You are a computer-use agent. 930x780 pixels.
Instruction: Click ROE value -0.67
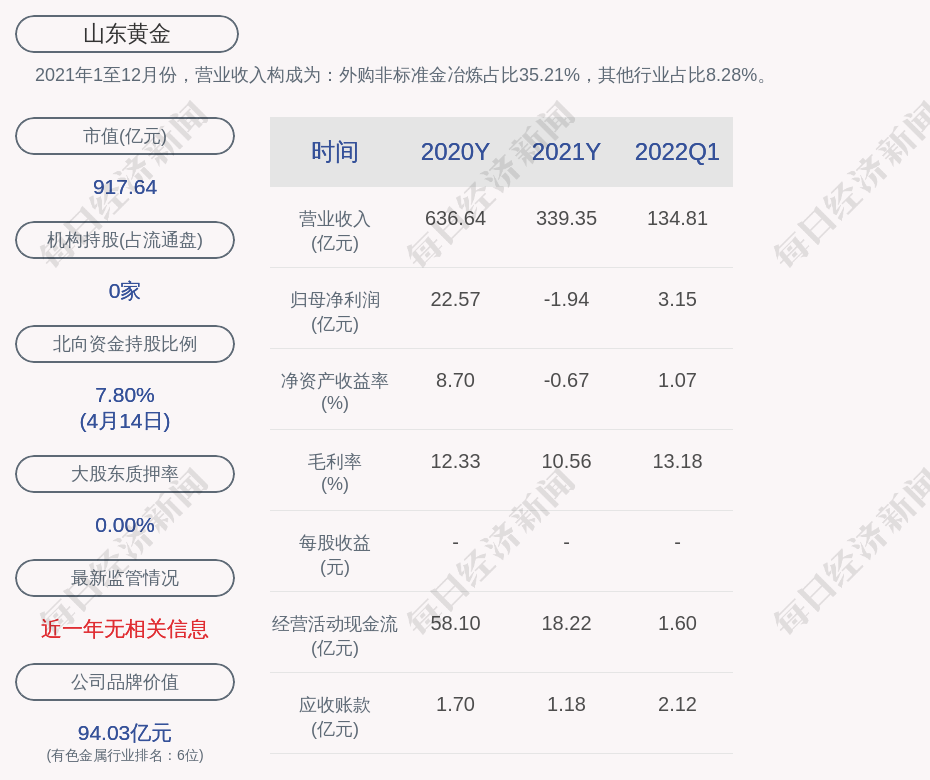[x=566, y=380]
